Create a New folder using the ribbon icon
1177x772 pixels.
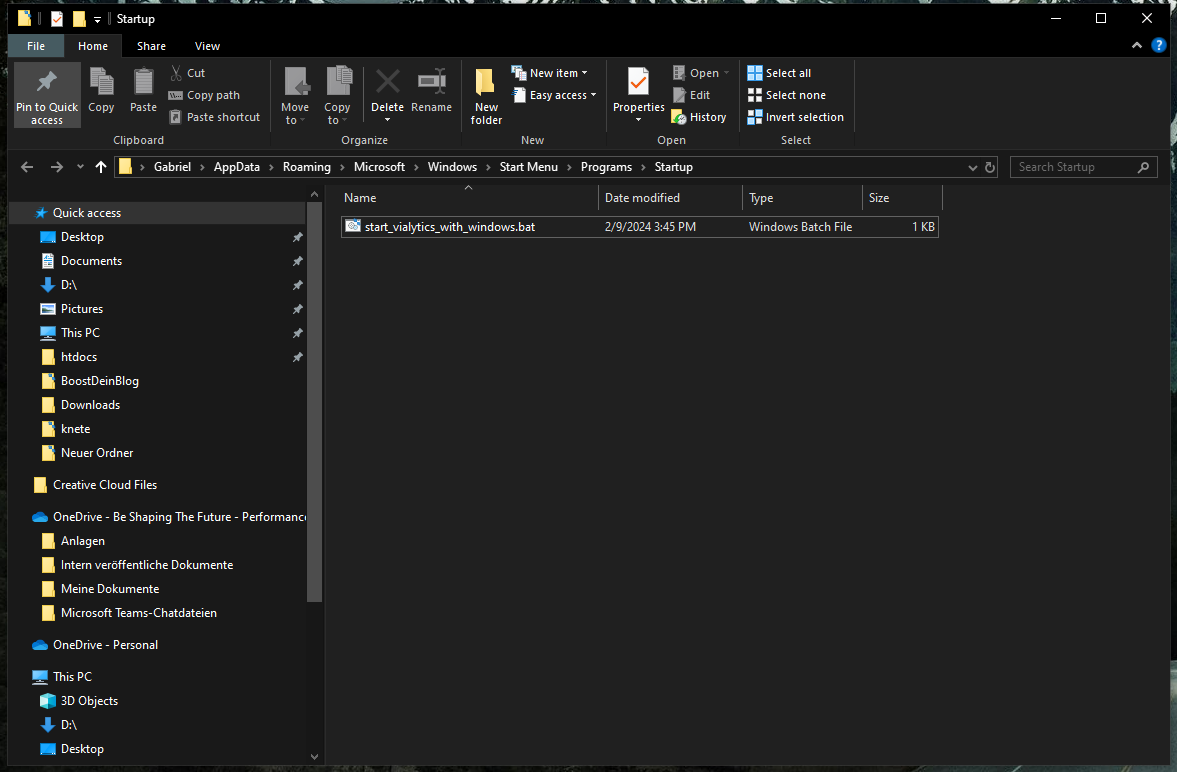coord(485,94)
